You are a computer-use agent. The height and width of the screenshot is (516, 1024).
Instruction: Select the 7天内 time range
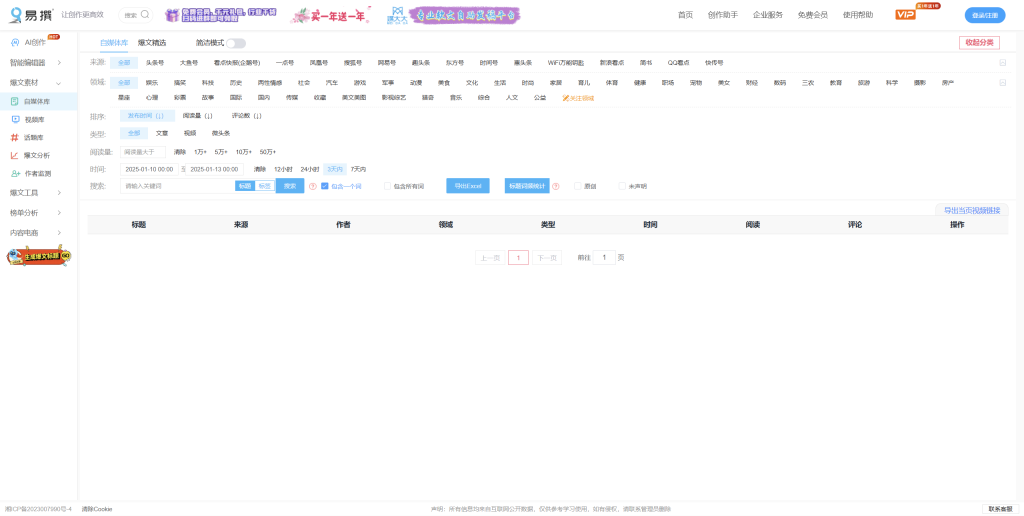coord(359,169)
